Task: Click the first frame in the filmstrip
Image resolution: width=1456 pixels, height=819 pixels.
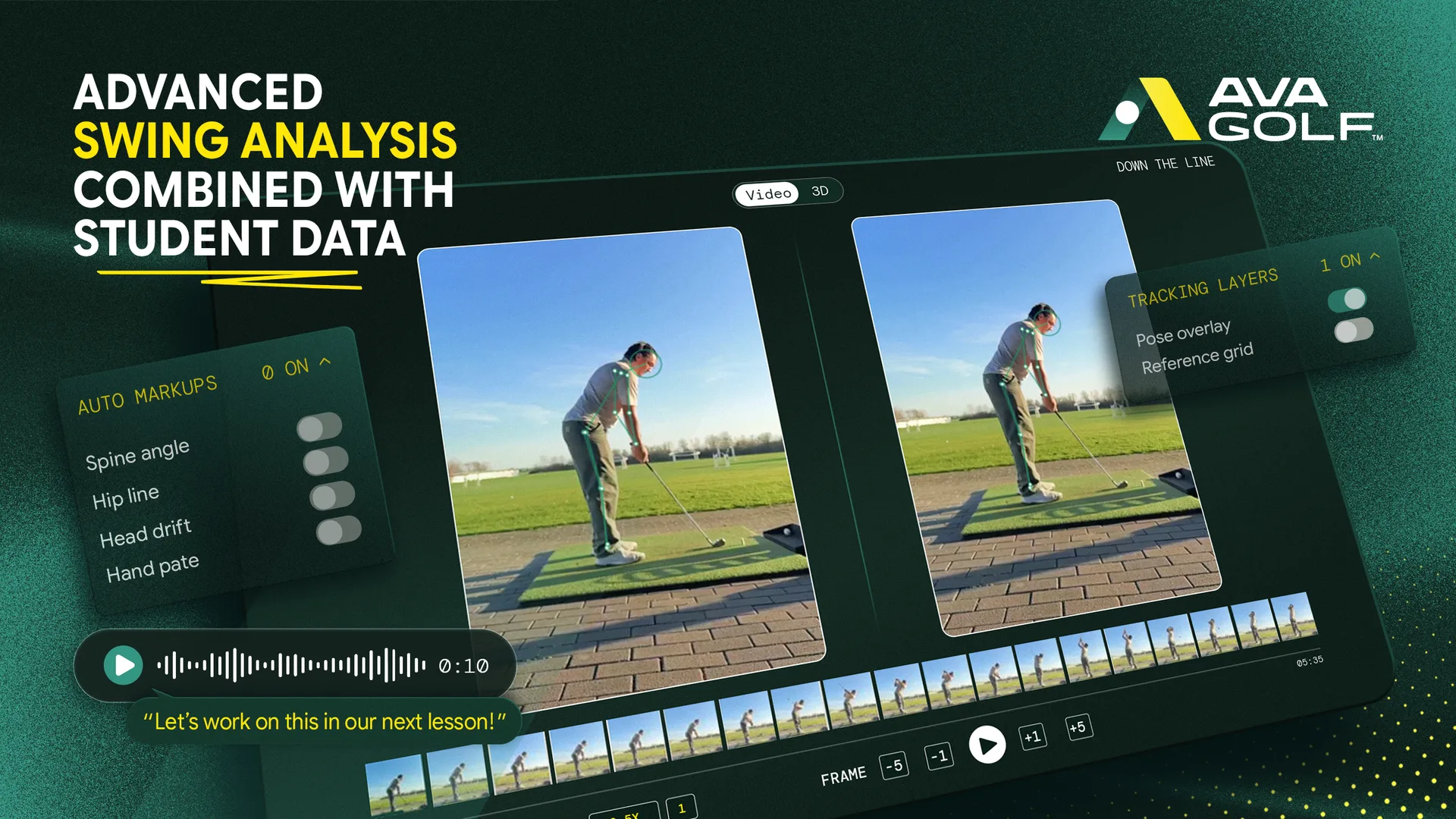Action: click(396, 786)
